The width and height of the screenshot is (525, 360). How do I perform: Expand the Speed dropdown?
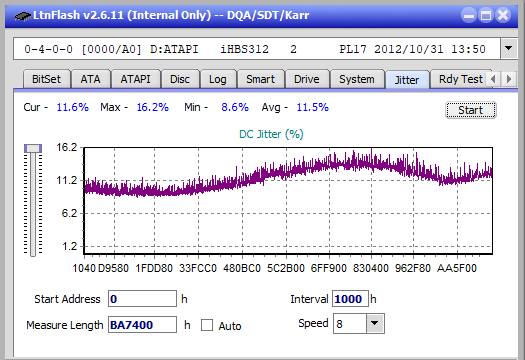(x=375, y=323)
